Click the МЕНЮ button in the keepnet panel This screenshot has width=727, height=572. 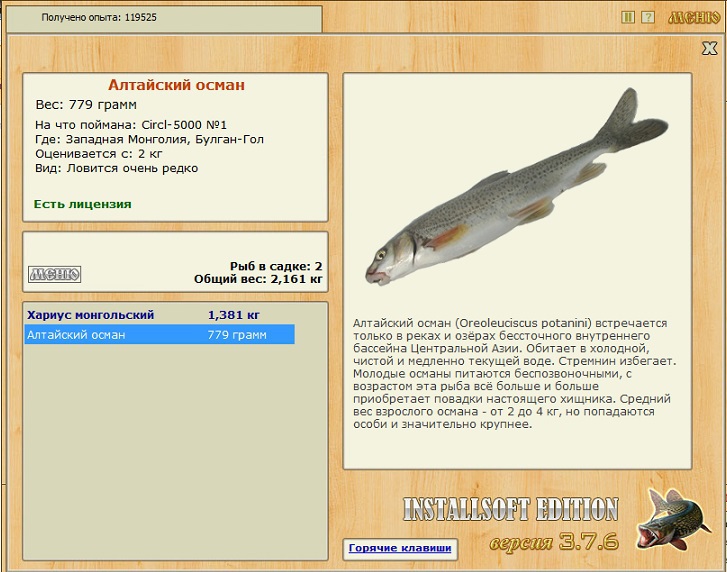coord(54,274)
